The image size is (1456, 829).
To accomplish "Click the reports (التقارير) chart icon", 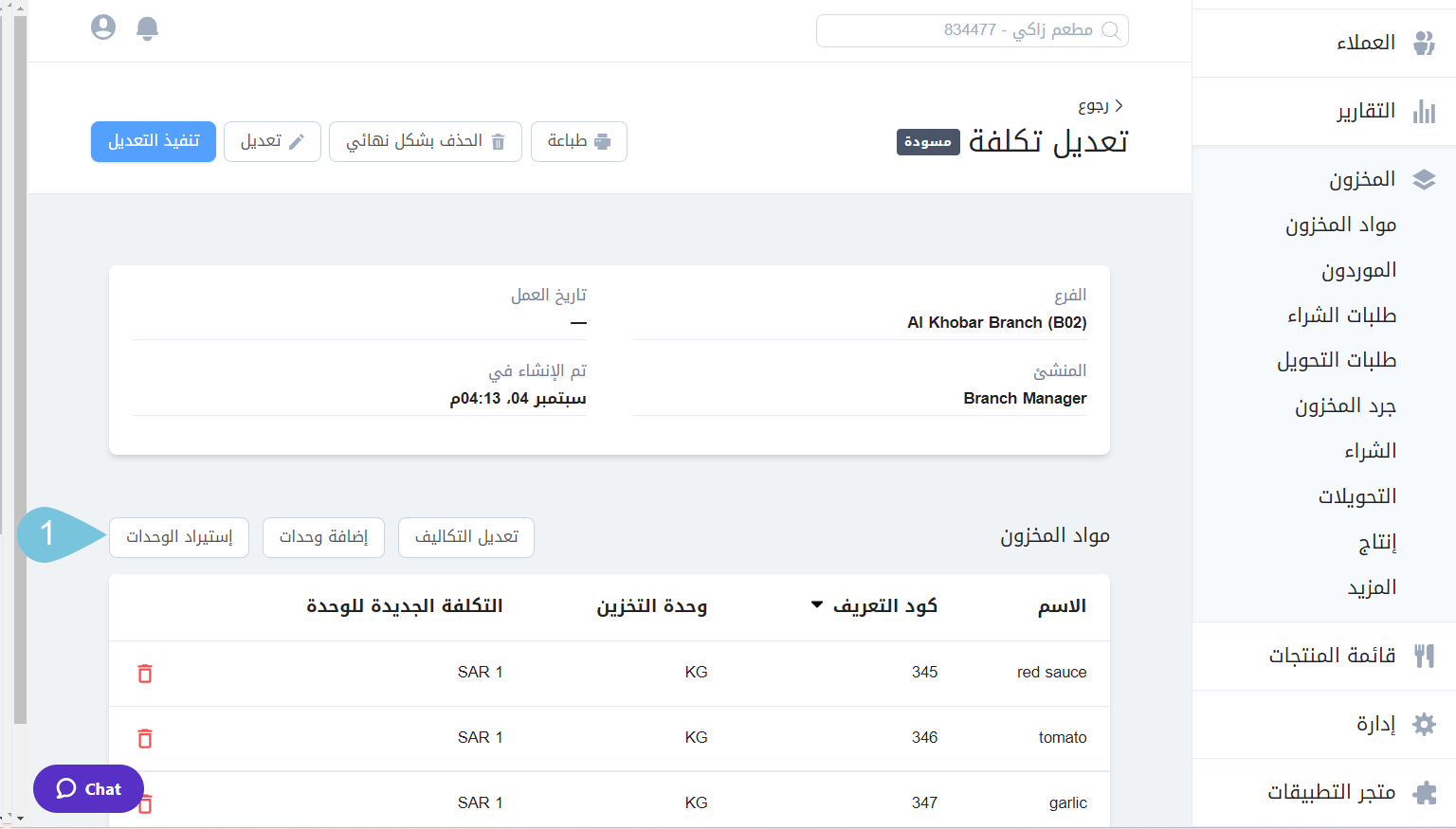I will tap(1424, 111).
